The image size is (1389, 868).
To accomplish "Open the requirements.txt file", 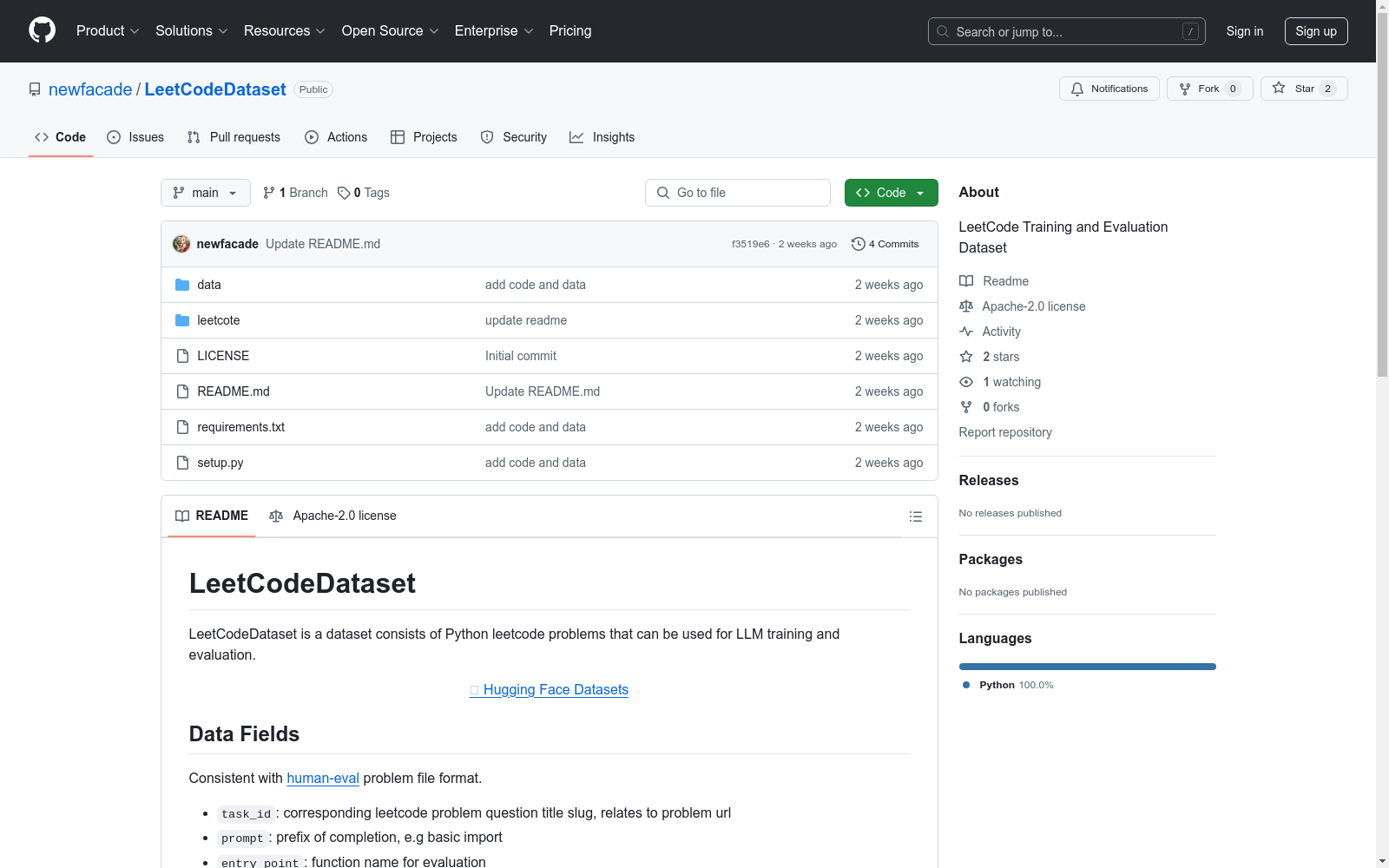I will (241, 427).
